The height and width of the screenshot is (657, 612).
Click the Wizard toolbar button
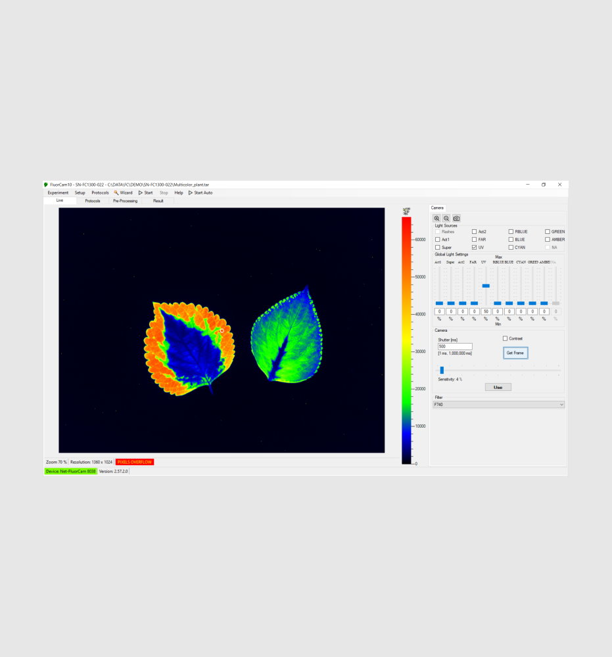[x=123, y=193]
